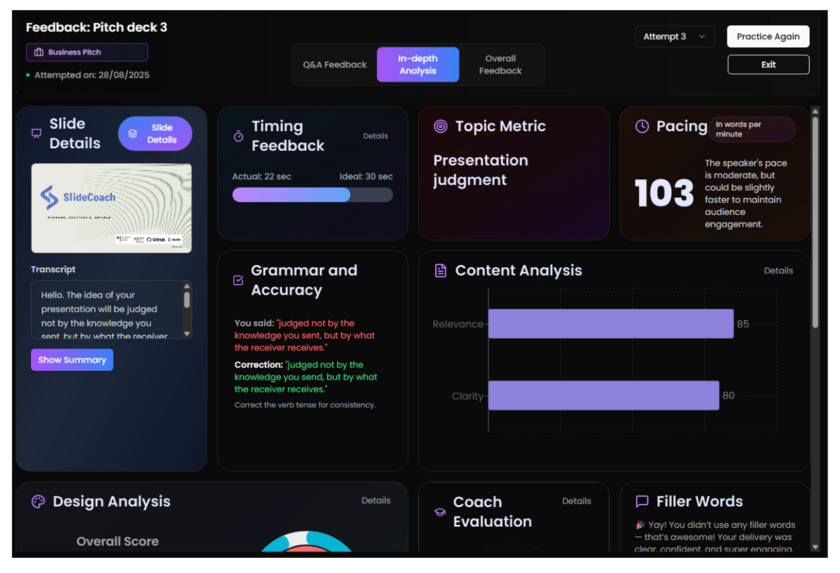Click the speech bubble icon beside Filler Words
The width and height of the screenshot is (840, 573).
tap(642, 502)
